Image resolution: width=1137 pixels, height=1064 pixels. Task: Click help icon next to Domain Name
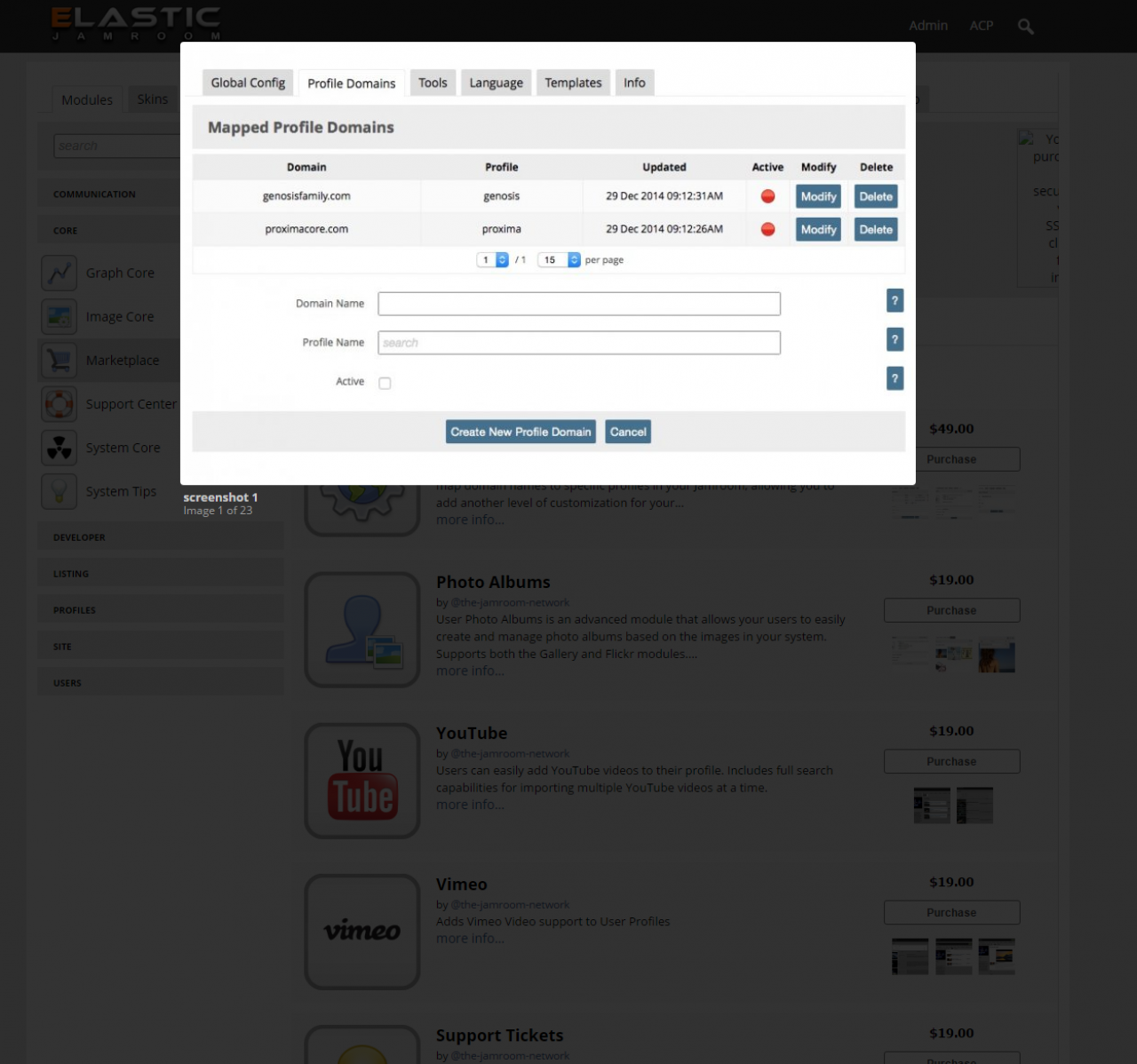point(894,301)
